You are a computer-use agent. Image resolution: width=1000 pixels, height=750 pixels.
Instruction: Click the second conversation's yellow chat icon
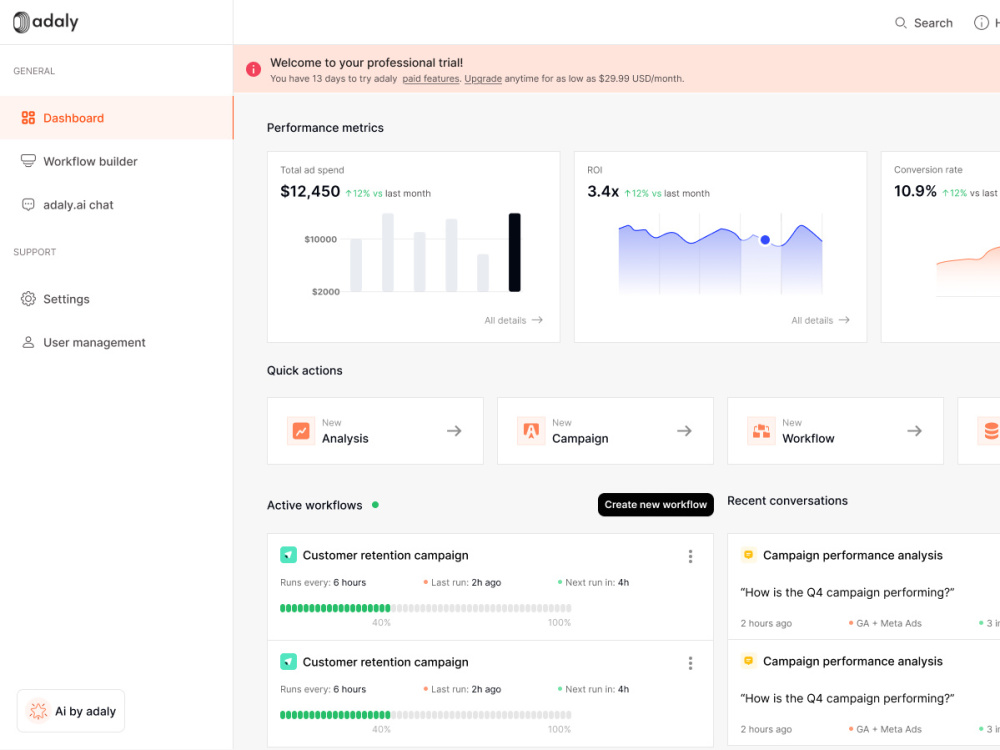749,661
